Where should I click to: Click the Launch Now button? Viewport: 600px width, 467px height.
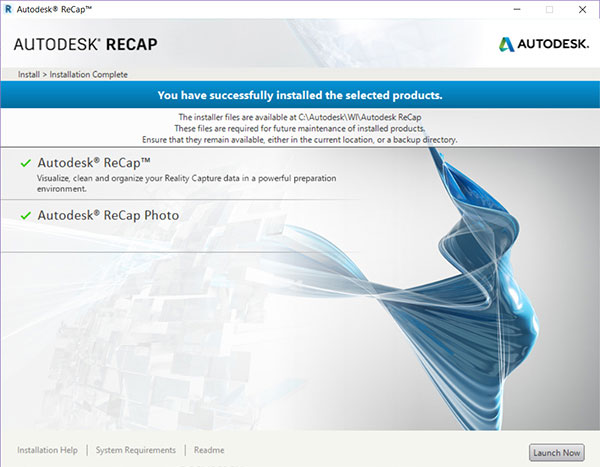(556, 452)
